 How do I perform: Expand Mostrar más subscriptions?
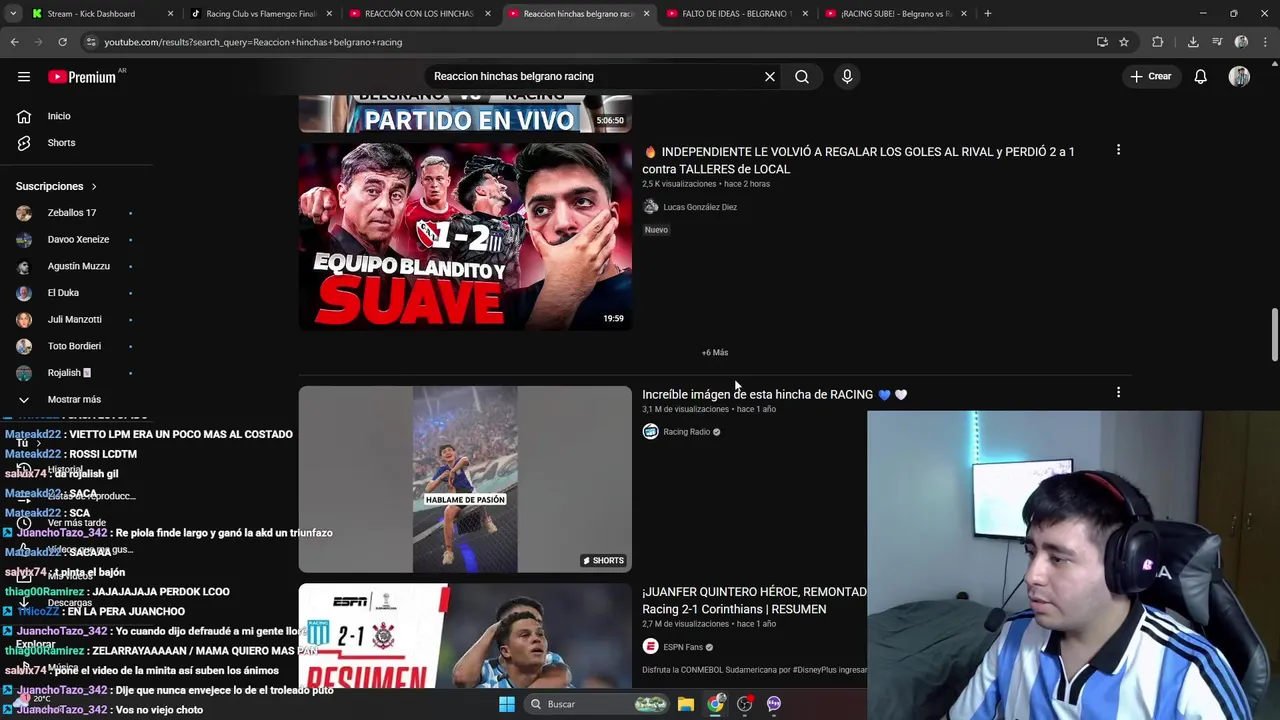tap(74, 399)
